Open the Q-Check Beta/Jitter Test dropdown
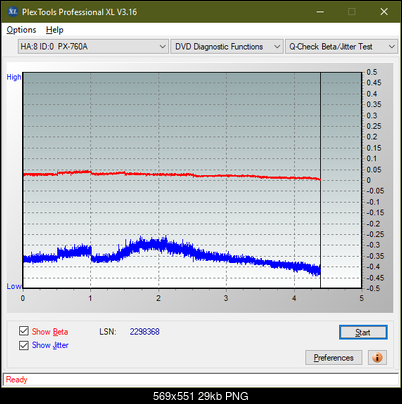Viewport: 402px width, 404px height. (341, 47)
